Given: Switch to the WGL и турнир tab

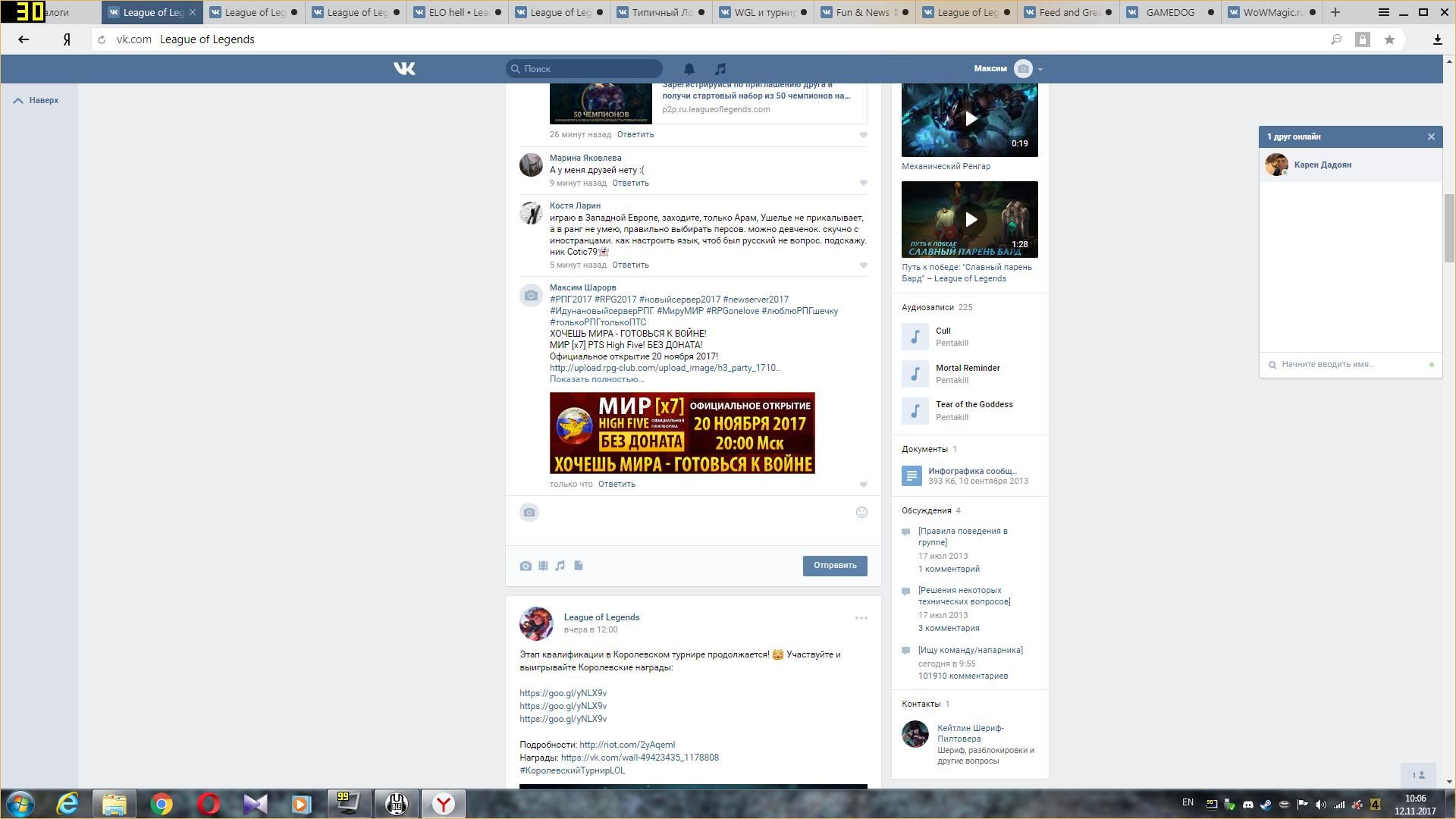Looking at the screenshot, I should click(762, 12).
